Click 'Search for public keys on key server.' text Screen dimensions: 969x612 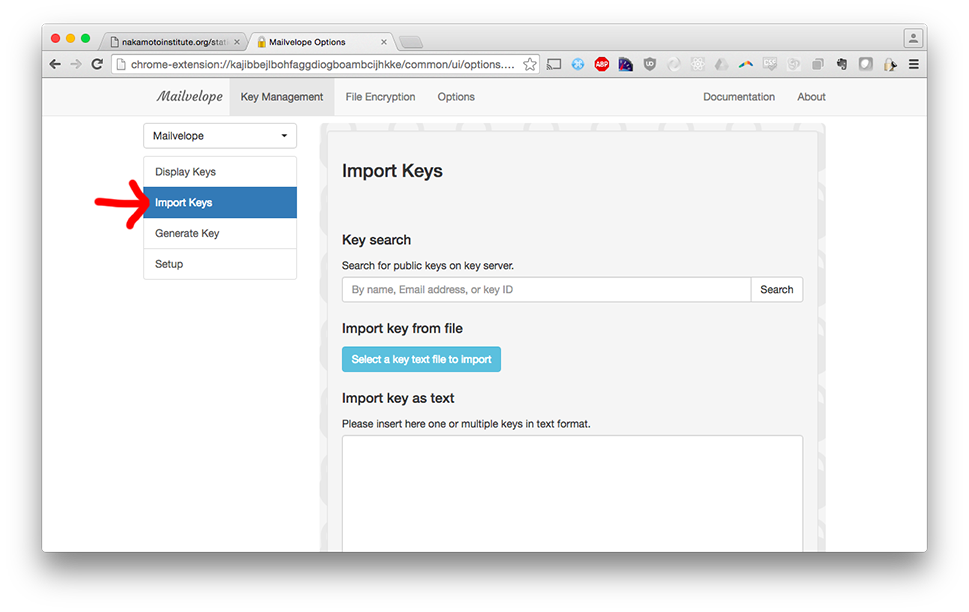click(x=428, y=266)
